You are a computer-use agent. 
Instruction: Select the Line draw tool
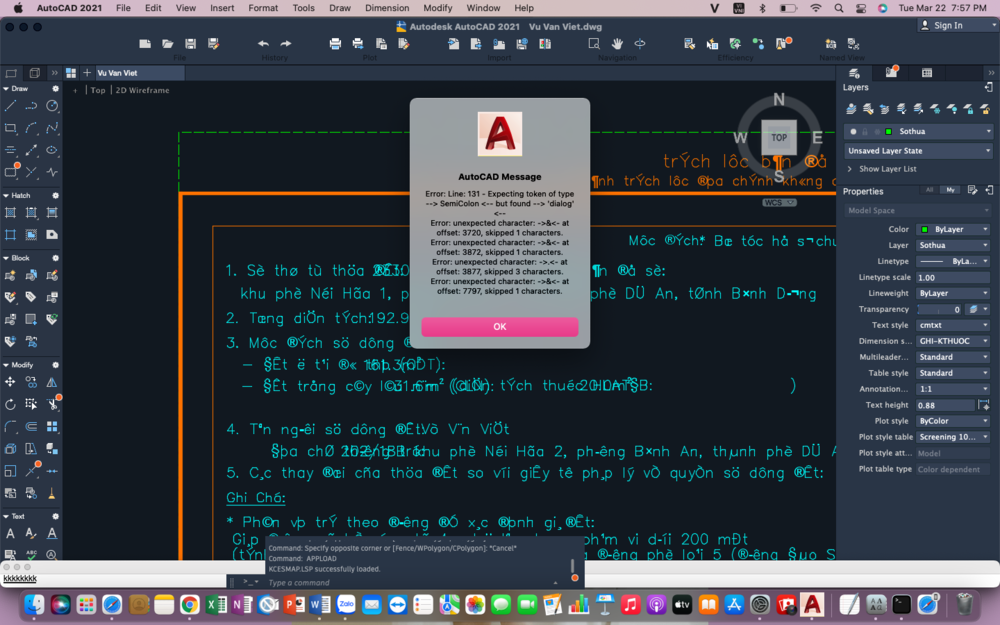point(10,106)
